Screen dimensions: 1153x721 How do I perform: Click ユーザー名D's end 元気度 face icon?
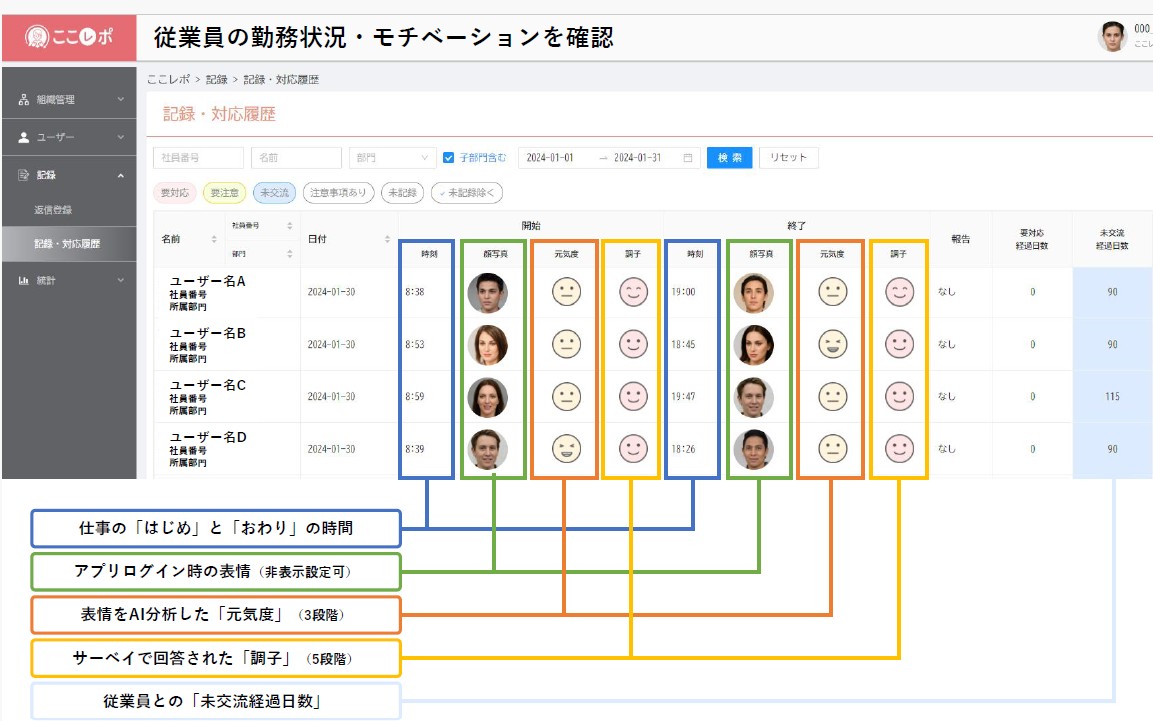click(x=832, y=448)
